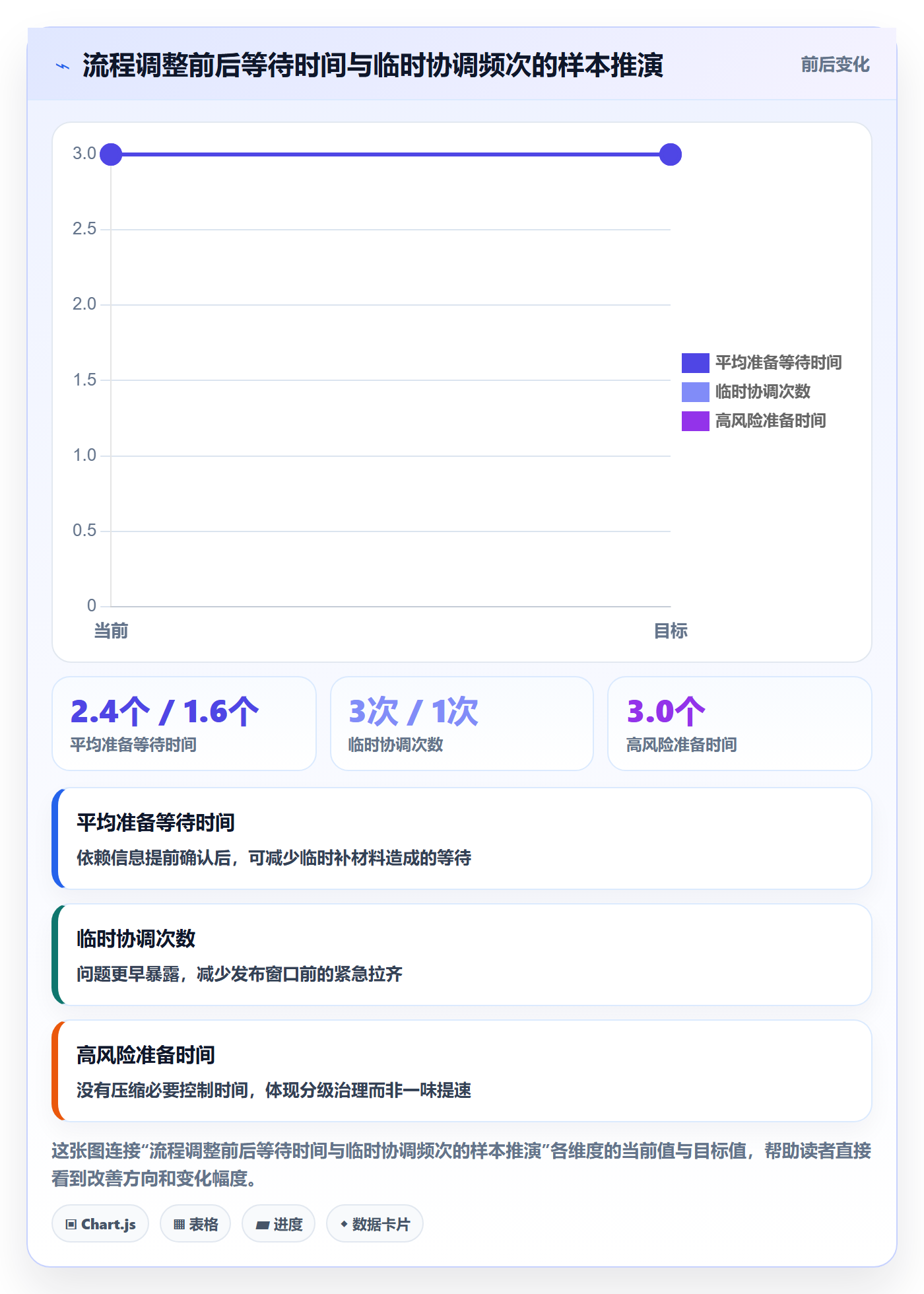This screenshot has height=1294, width=924.
Task: Click the 进度 tag chip
Action: pyautogui.click(x=279, y=1224)
